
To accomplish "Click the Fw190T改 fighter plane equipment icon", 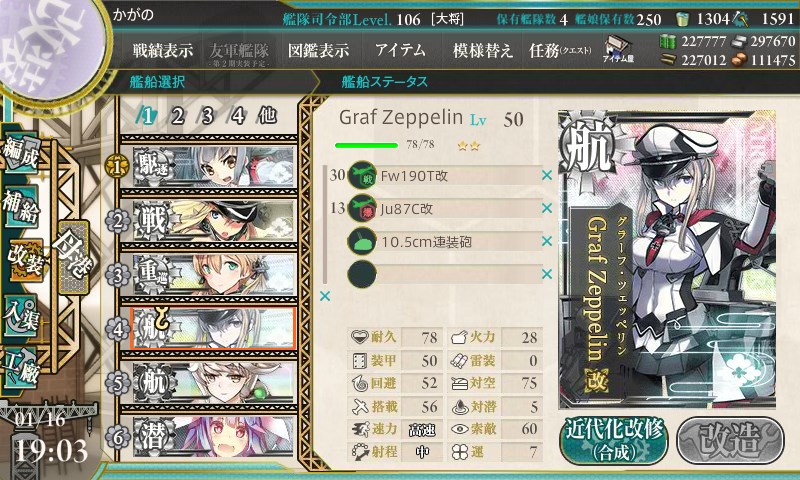I will 362,176.
